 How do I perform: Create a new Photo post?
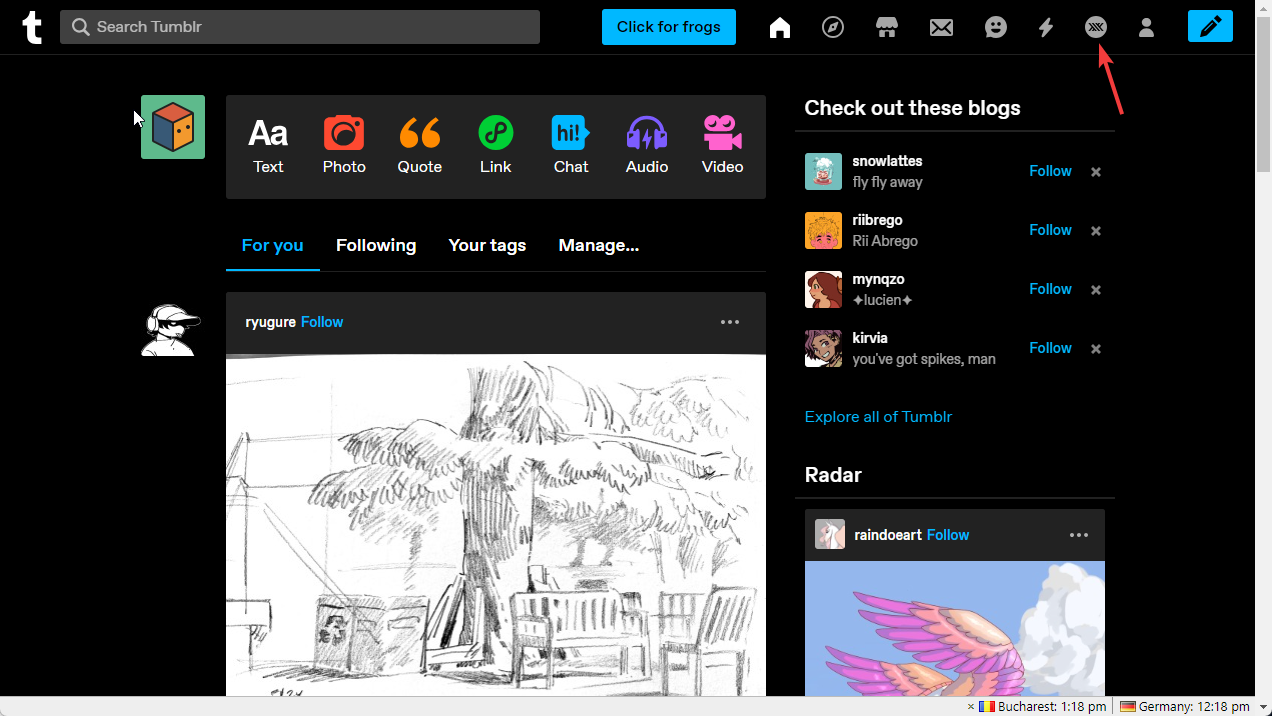coord(344,146)
